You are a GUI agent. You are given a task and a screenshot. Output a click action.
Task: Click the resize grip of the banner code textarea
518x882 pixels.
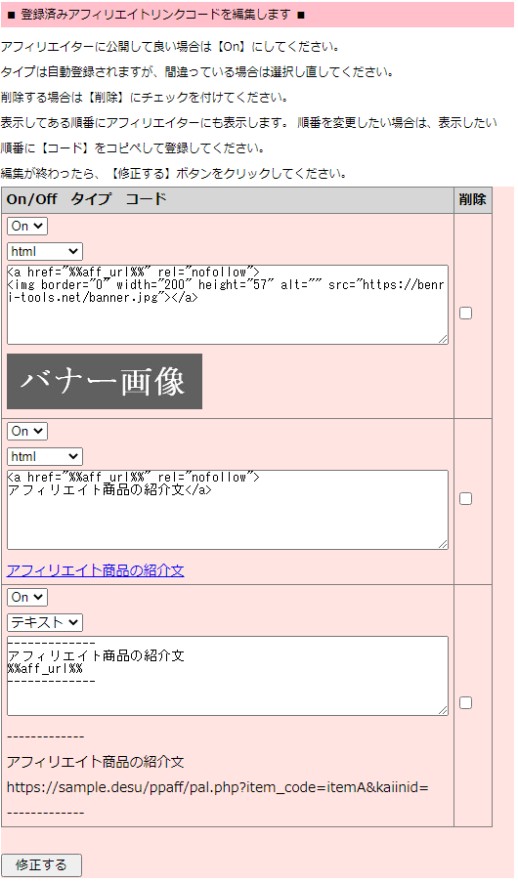click(x=443, y=339)
